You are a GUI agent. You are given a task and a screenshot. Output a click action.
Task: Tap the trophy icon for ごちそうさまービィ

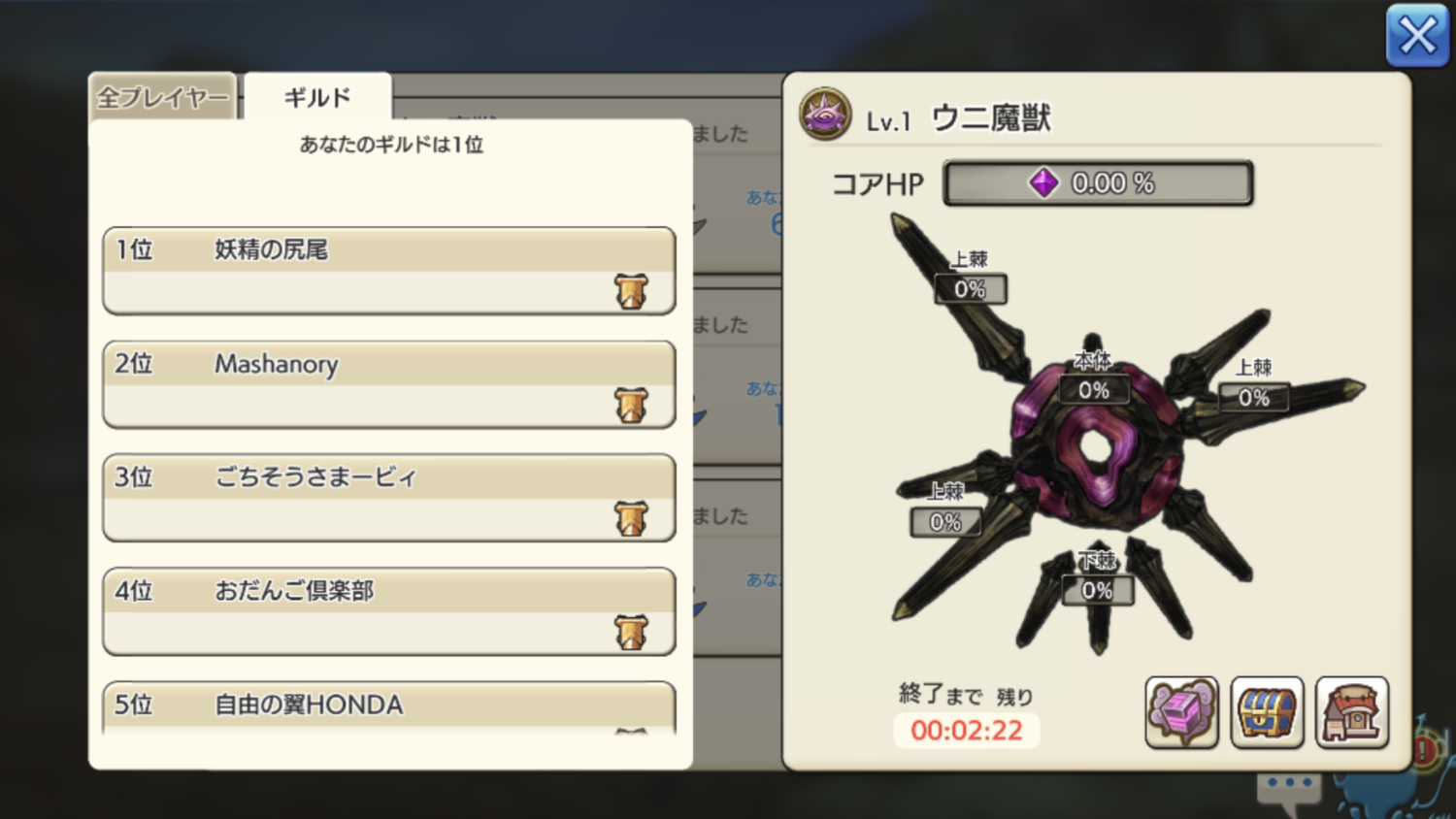631,518
